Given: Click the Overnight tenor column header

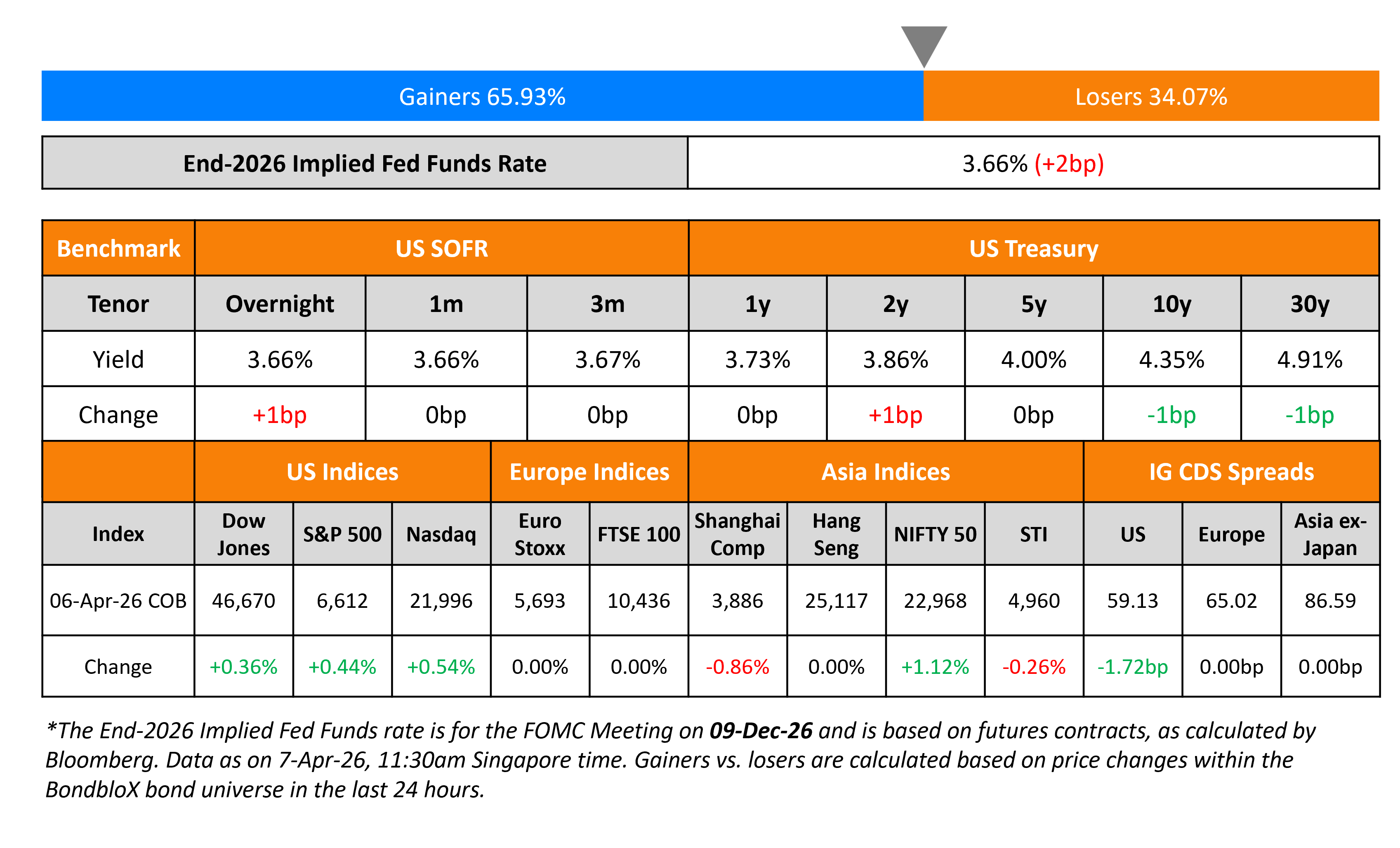Looking at the screenshot, I should (280, 304).
